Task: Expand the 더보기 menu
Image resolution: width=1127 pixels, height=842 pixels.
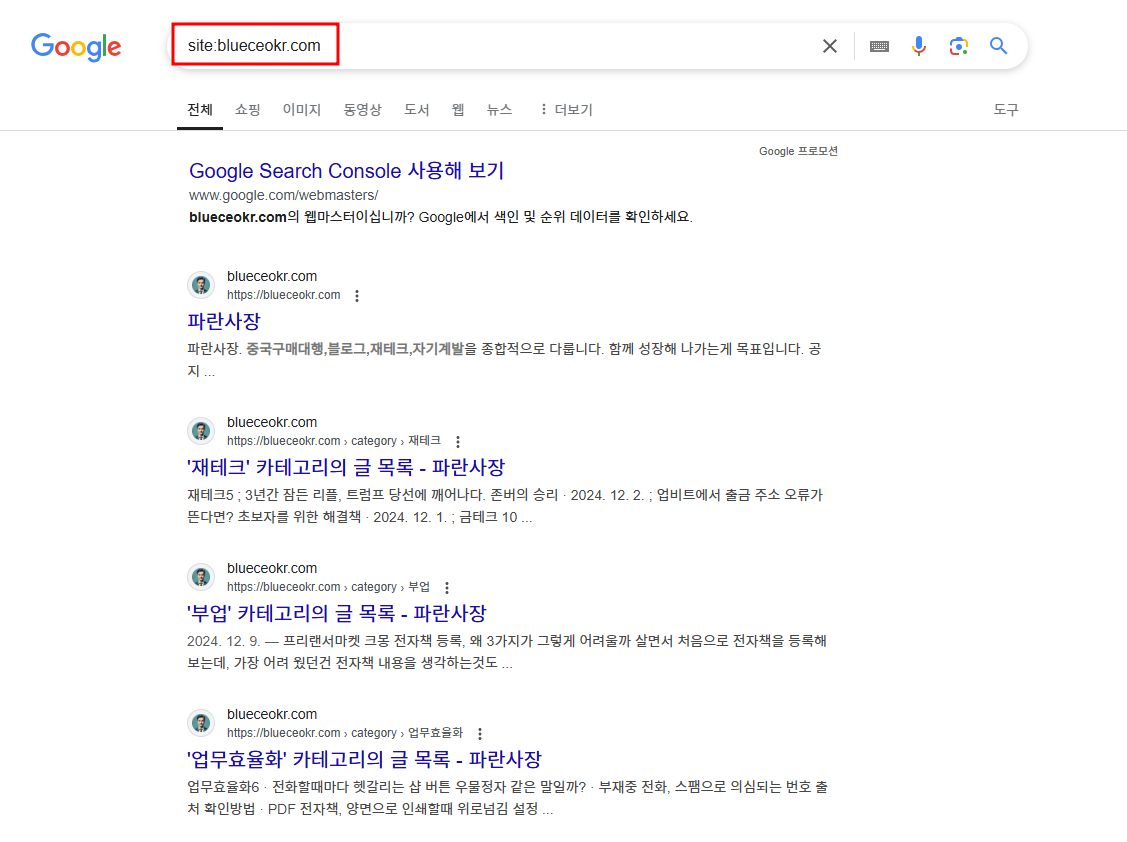Action: click(566, 109)
